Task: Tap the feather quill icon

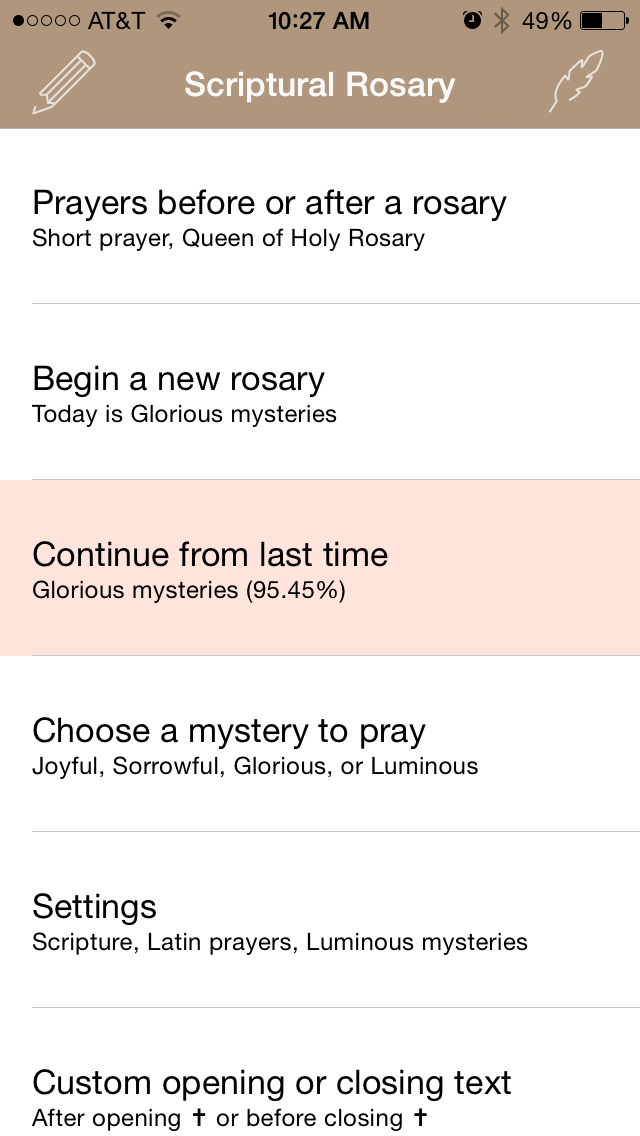Action: click(x=577, y=82)
